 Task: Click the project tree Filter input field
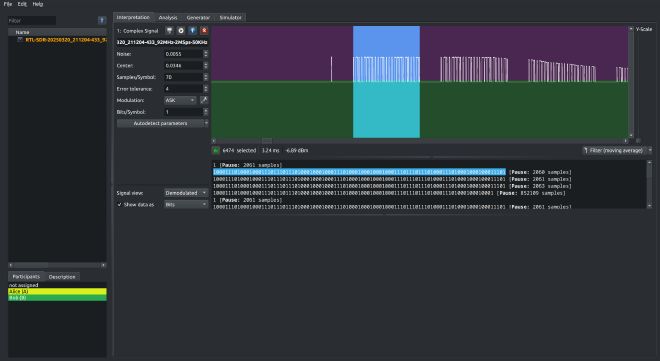pyautogui.click(x=32, y=20)
